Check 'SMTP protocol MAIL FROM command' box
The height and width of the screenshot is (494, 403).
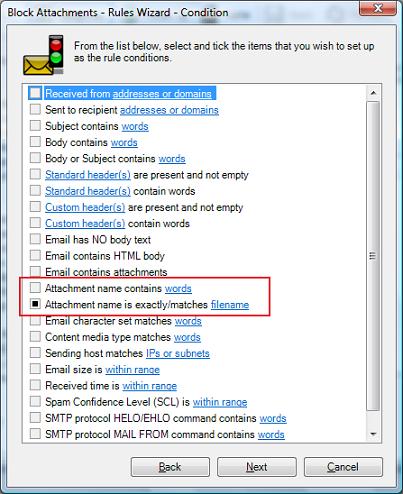[x=35, y=434]
